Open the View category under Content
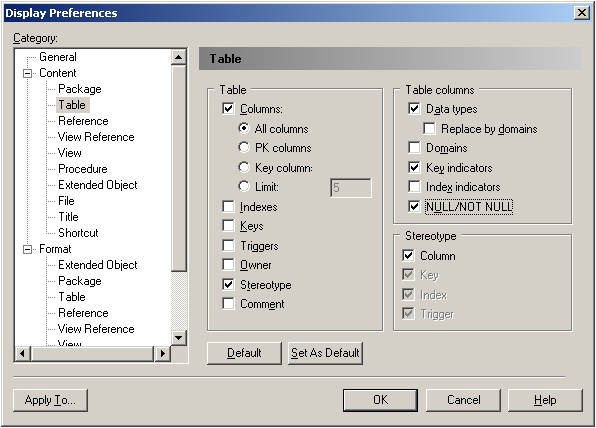 (x=70, y=153)
